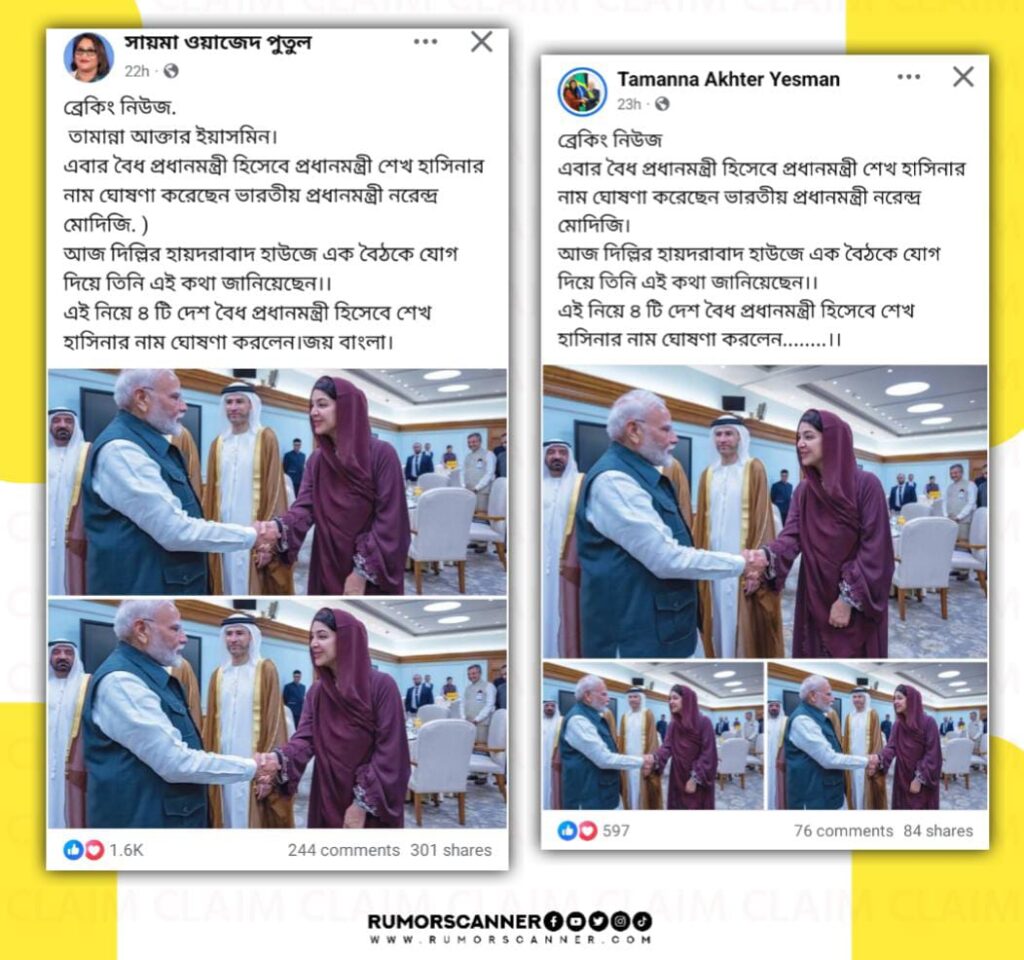Click the globe privacy icon next to 22h
Viewport: 1024px width, 960px height.
pos(171,71)
